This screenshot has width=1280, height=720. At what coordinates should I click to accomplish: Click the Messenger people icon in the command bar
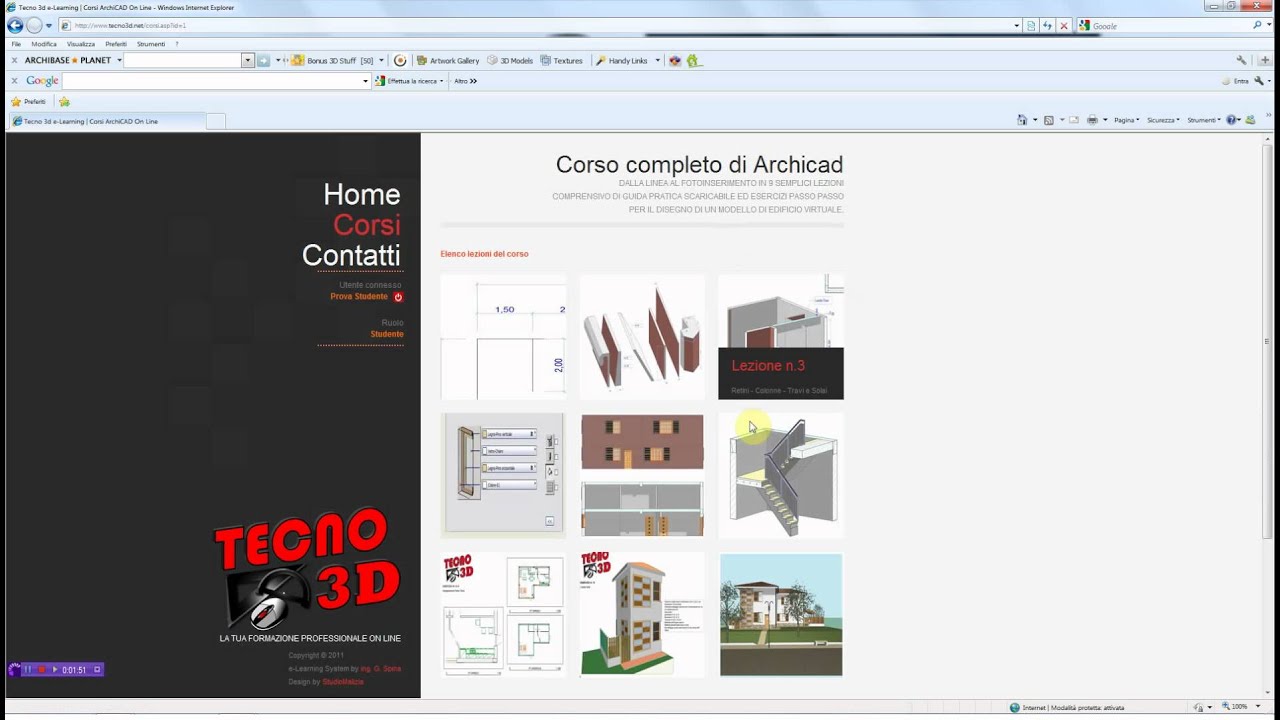pos(1249,120)
